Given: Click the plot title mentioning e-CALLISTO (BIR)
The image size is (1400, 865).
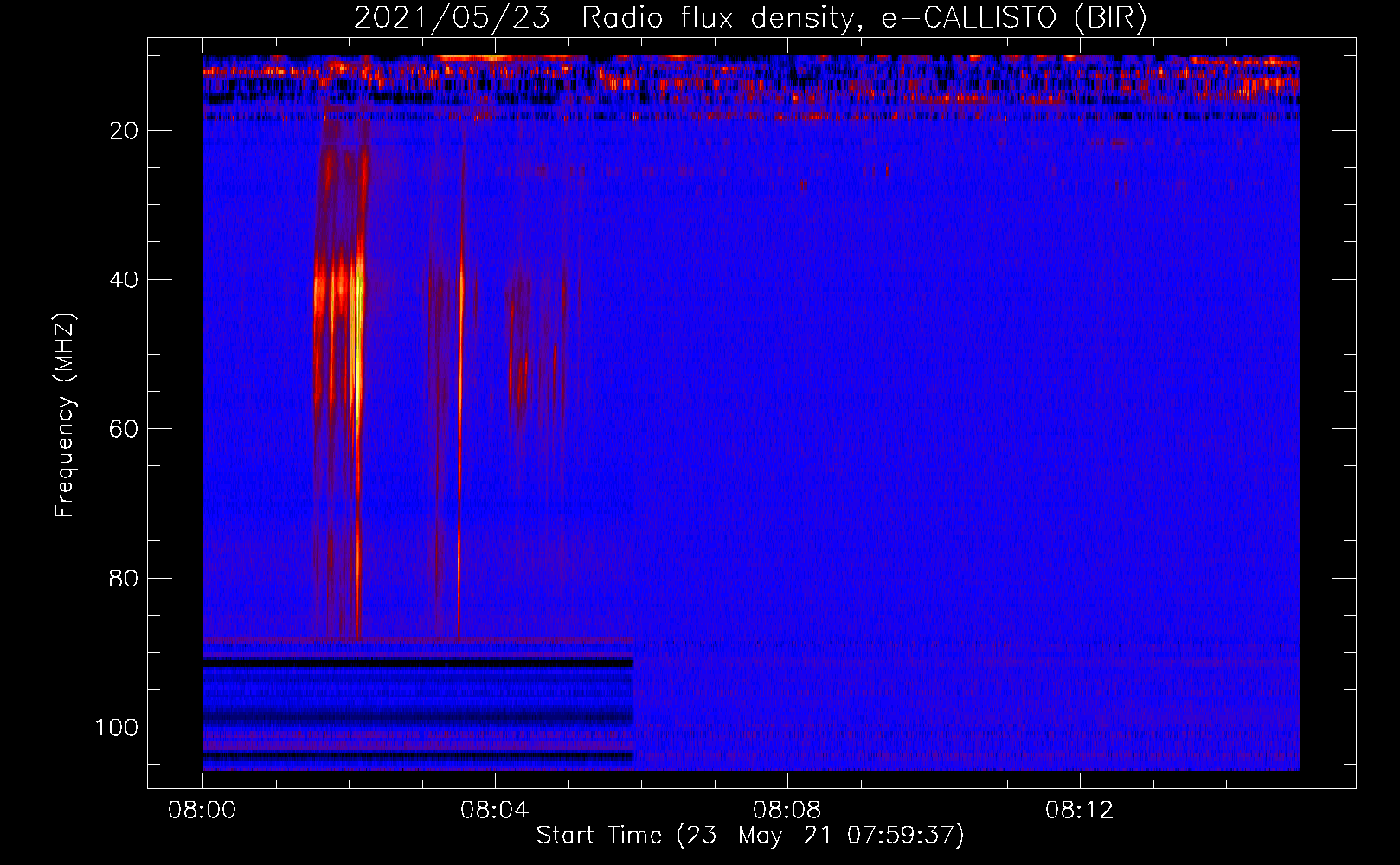Looking at the screenshot, I should point(750,17).
